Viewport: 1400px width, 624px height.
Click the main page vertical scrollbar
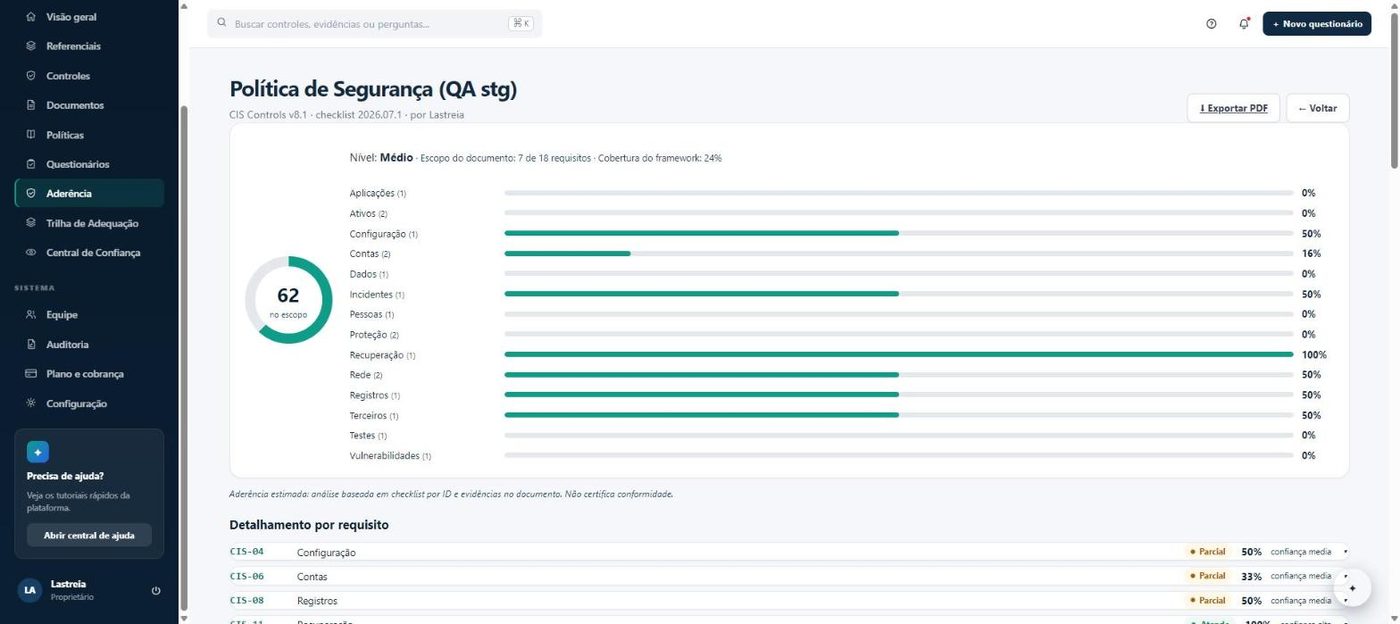click(1394, 90)
